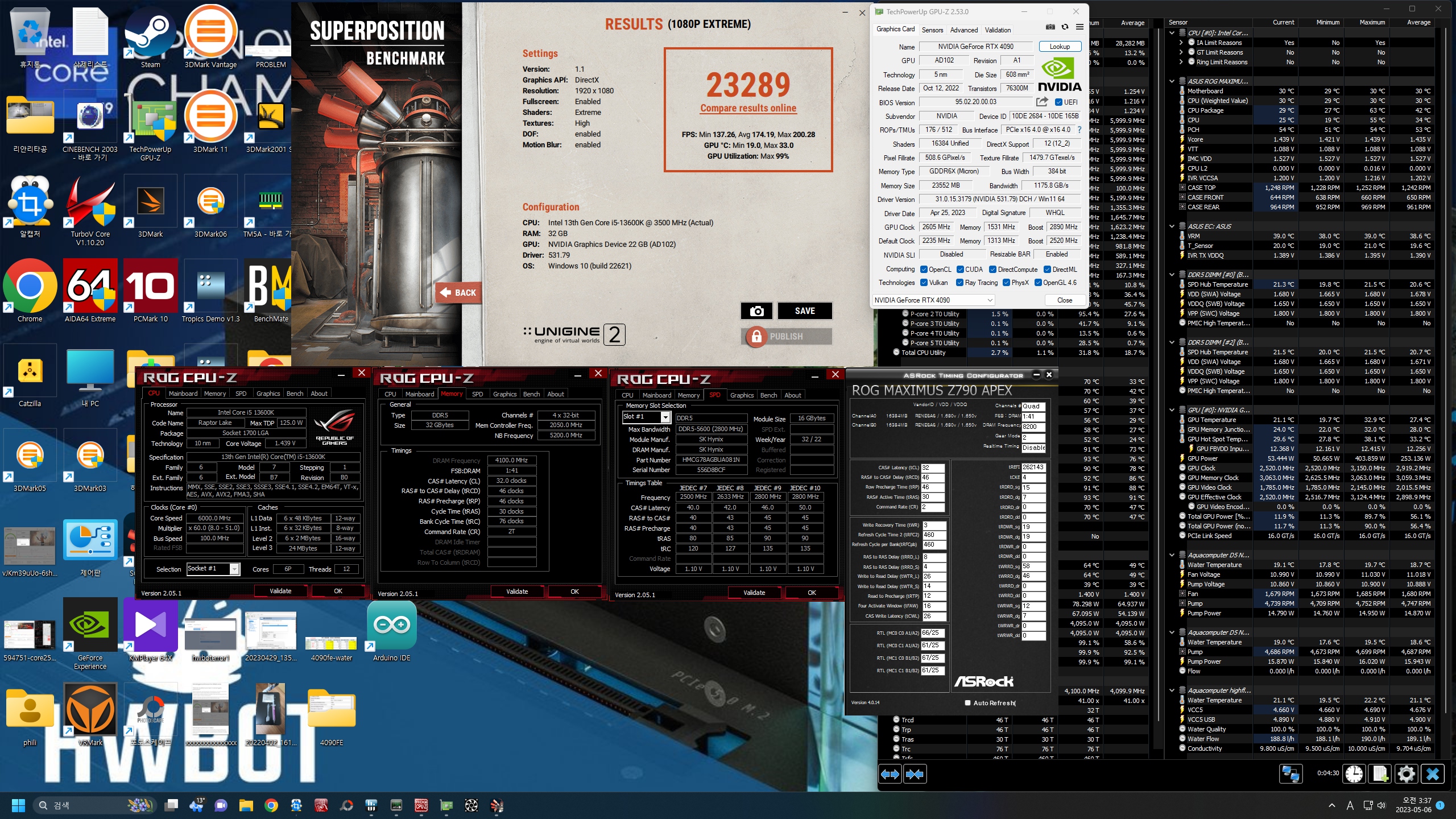Image resolution: width=1456 pixels, height=819 pixels.
Task: Switch to the Sensors tab in GPU-Z
Action: [x=932, y=30]
